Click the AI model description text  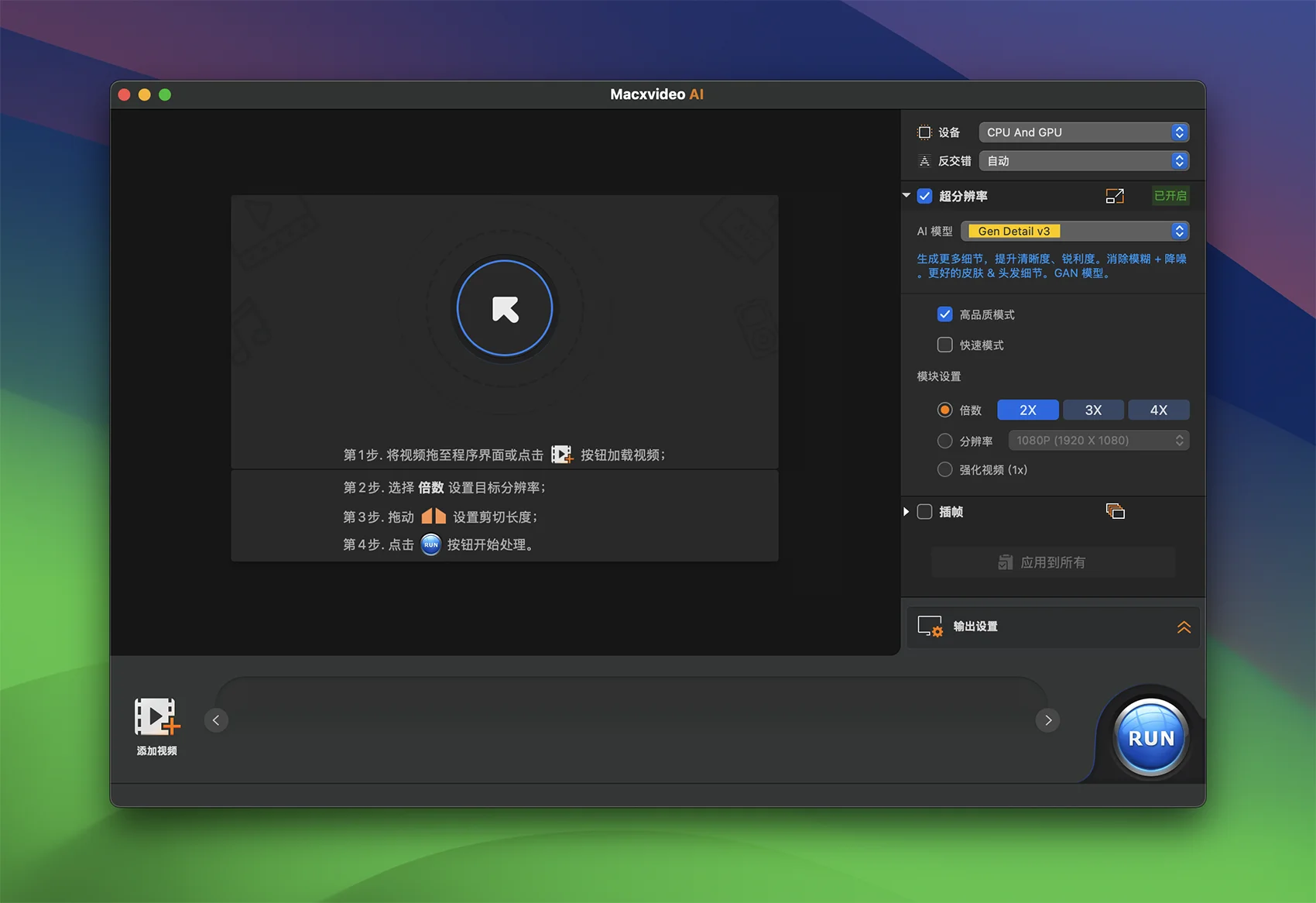[x=1051, y=266]
